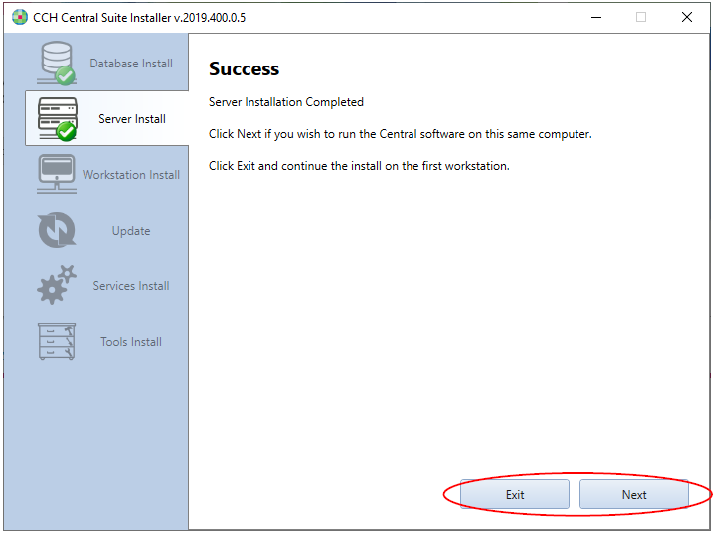Click the Workstation Install monitor icon

[x=57, y=175]
